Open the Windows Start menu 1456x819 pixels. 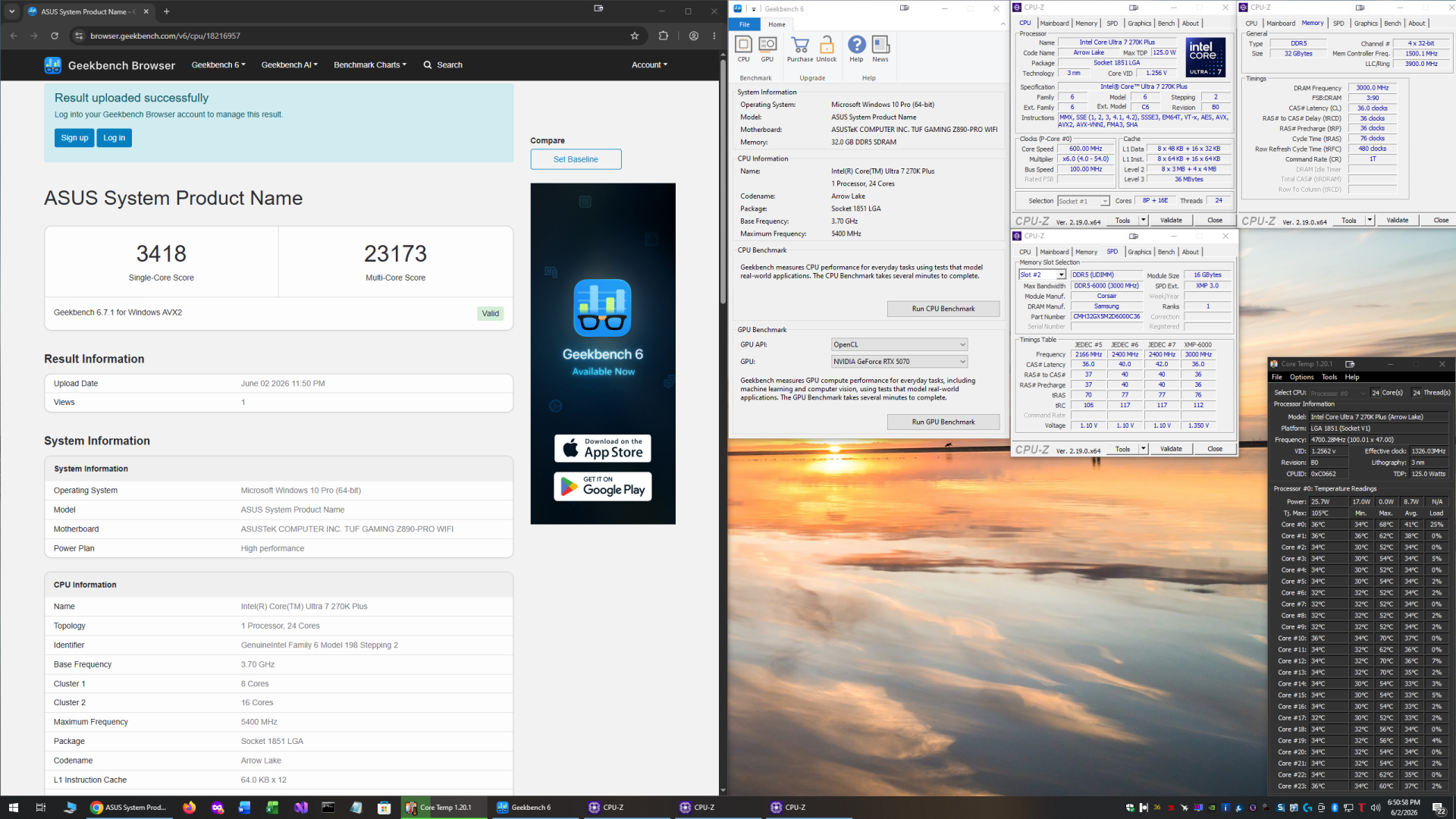tap(13, 808)
